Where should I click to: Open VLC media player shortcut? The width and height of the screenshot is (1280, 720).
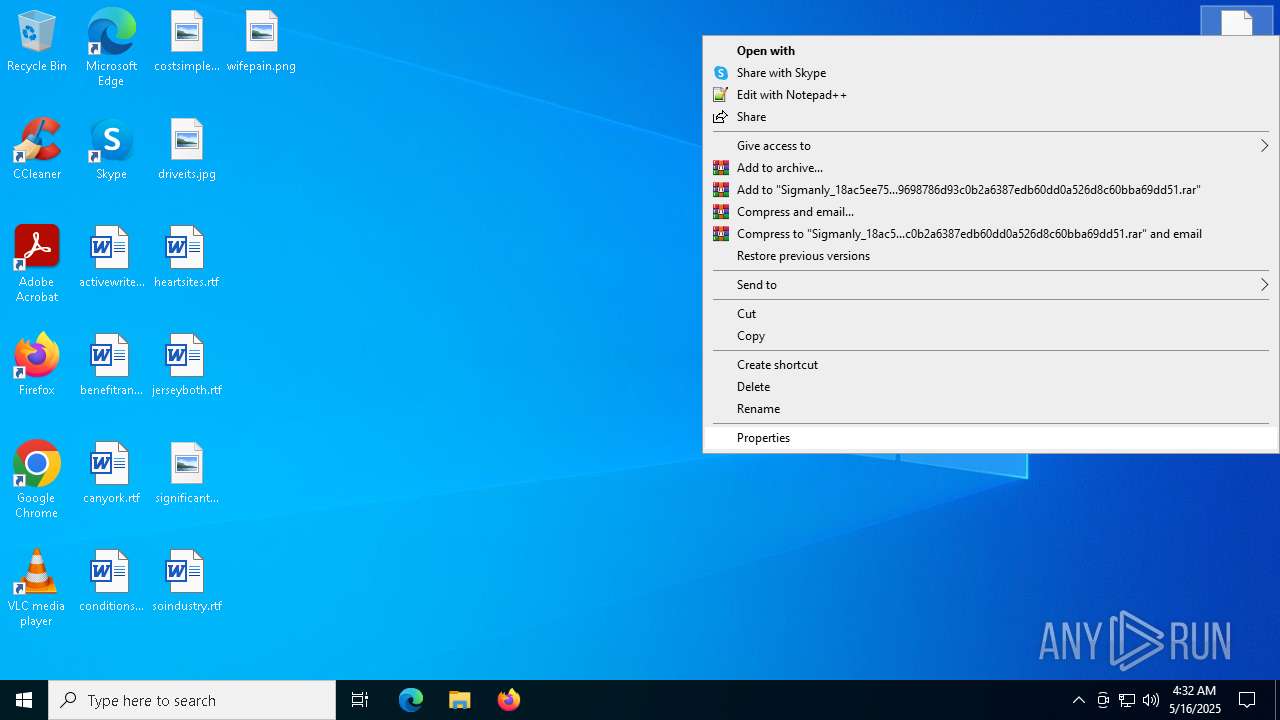[x=37, y=588]
